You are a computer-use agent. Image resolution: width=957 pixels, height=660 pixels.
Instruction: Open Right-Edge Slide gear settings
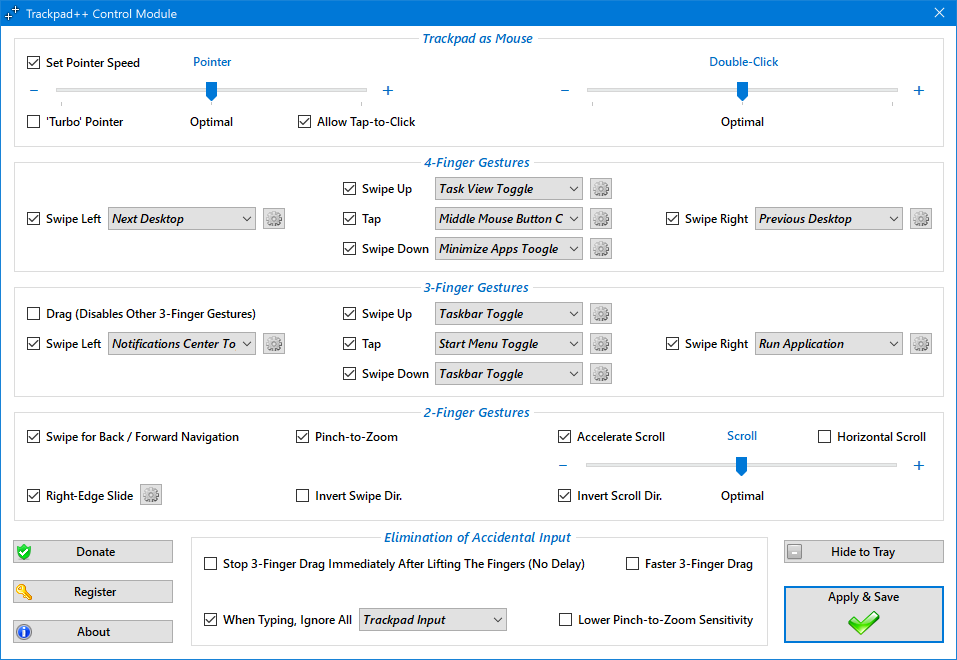pyautogui.click(x=151, y=495)
